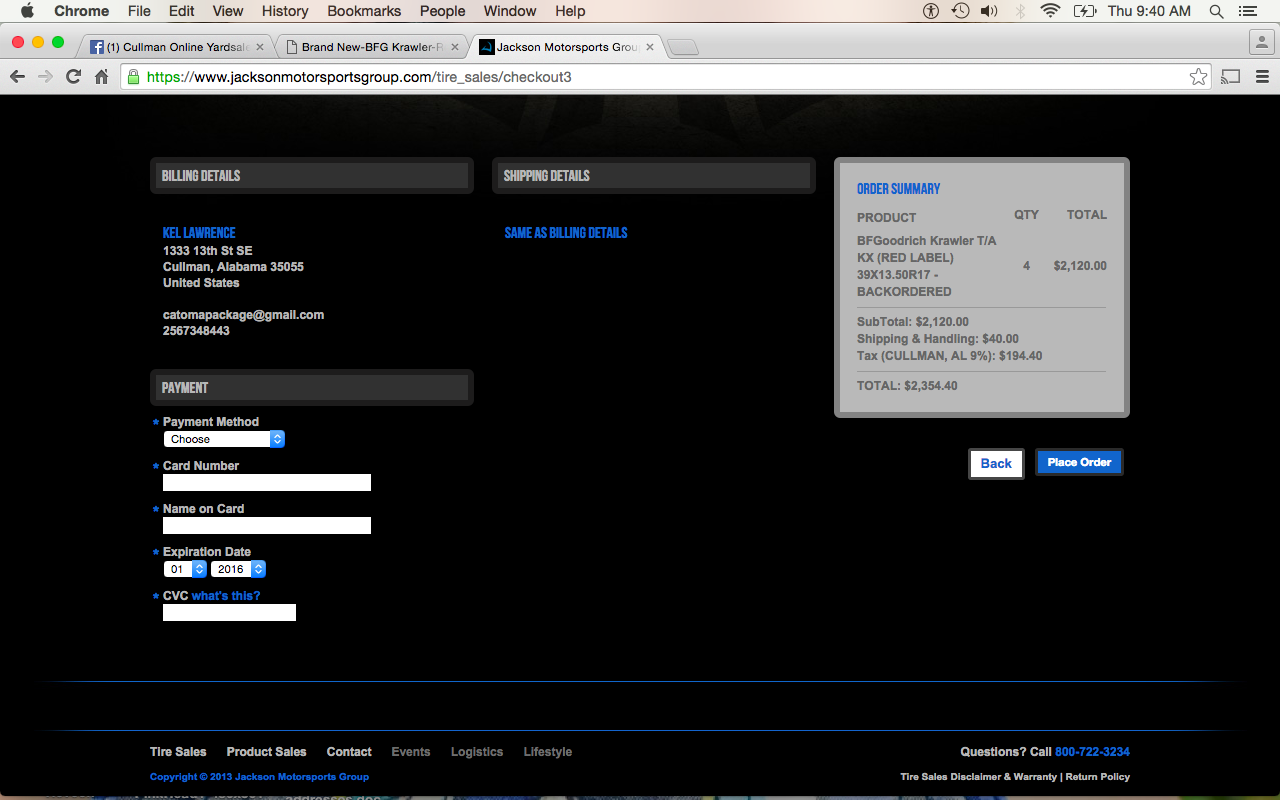Click the Wi-Fi status icon
Image resolution: width=1280 pixels, height=800 pixels.
pyautogui.click(x=1049, y=11)
